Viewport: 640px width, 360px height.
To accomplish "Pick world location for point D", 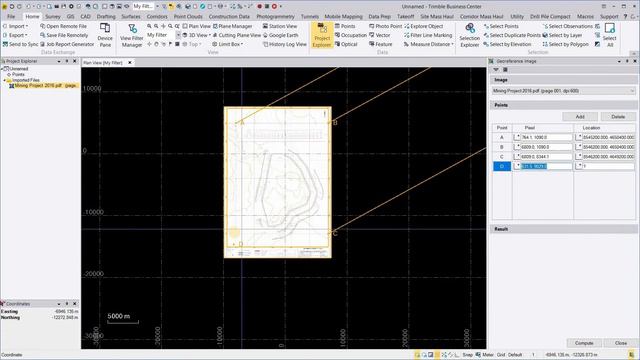I will [x=579, y=166].
